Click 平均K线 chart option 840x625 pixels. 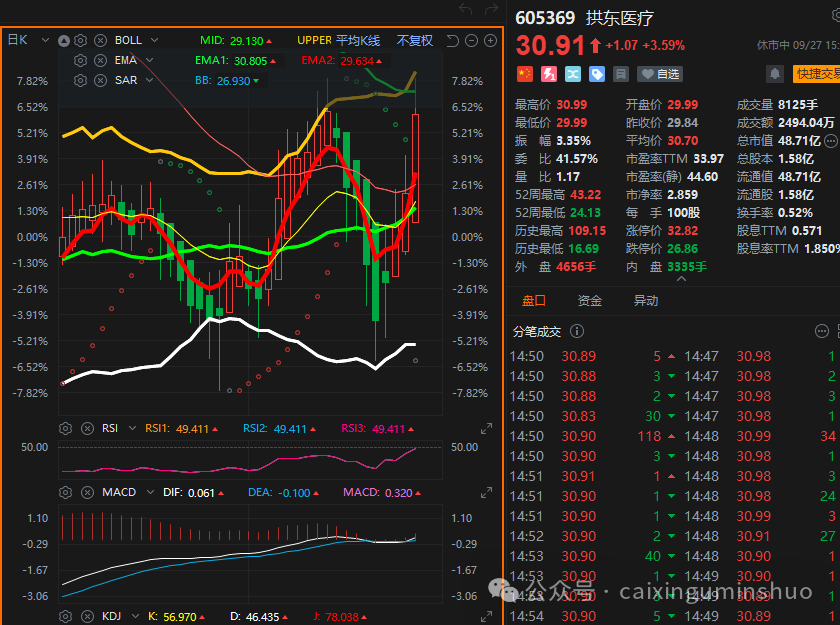click(x=358, y=41)
